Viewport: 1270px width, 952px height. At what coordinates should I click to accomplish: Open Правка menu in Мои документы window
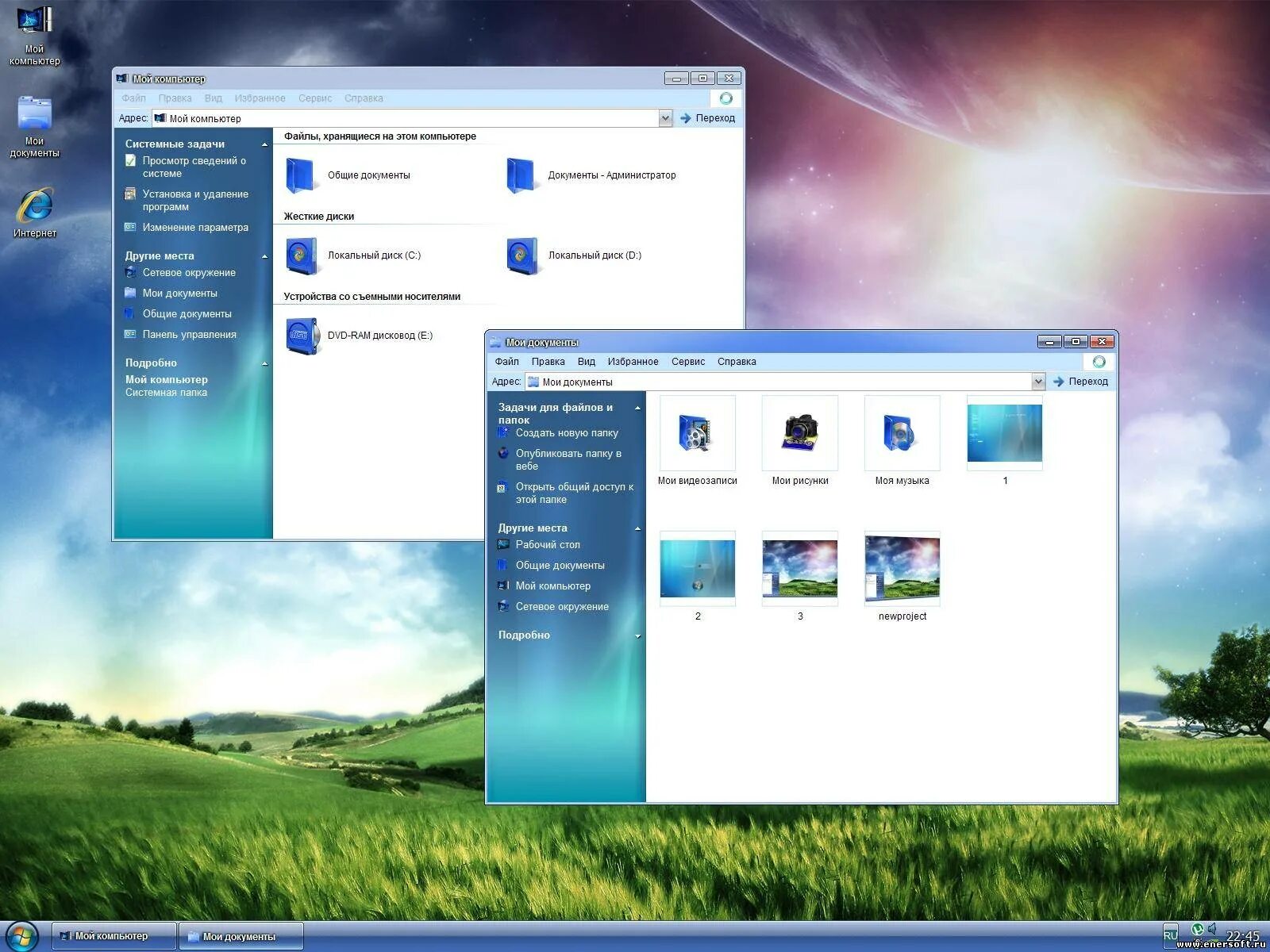pos(548,362)
